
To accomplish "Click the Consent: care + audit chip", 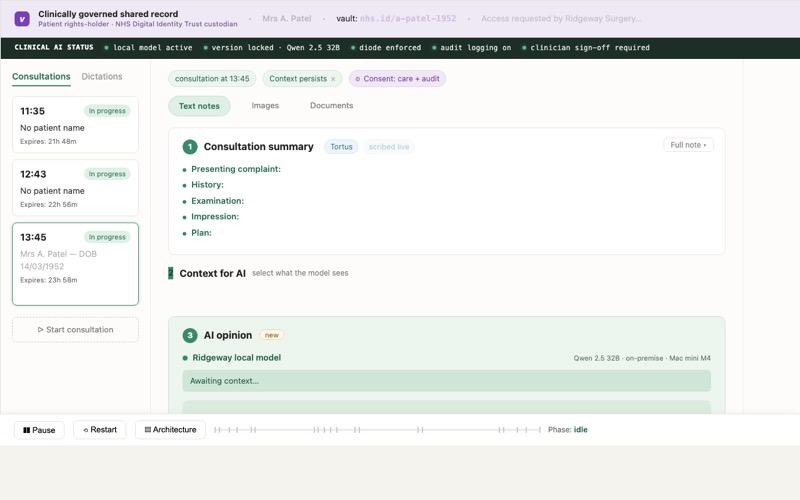I will point(397,79).
